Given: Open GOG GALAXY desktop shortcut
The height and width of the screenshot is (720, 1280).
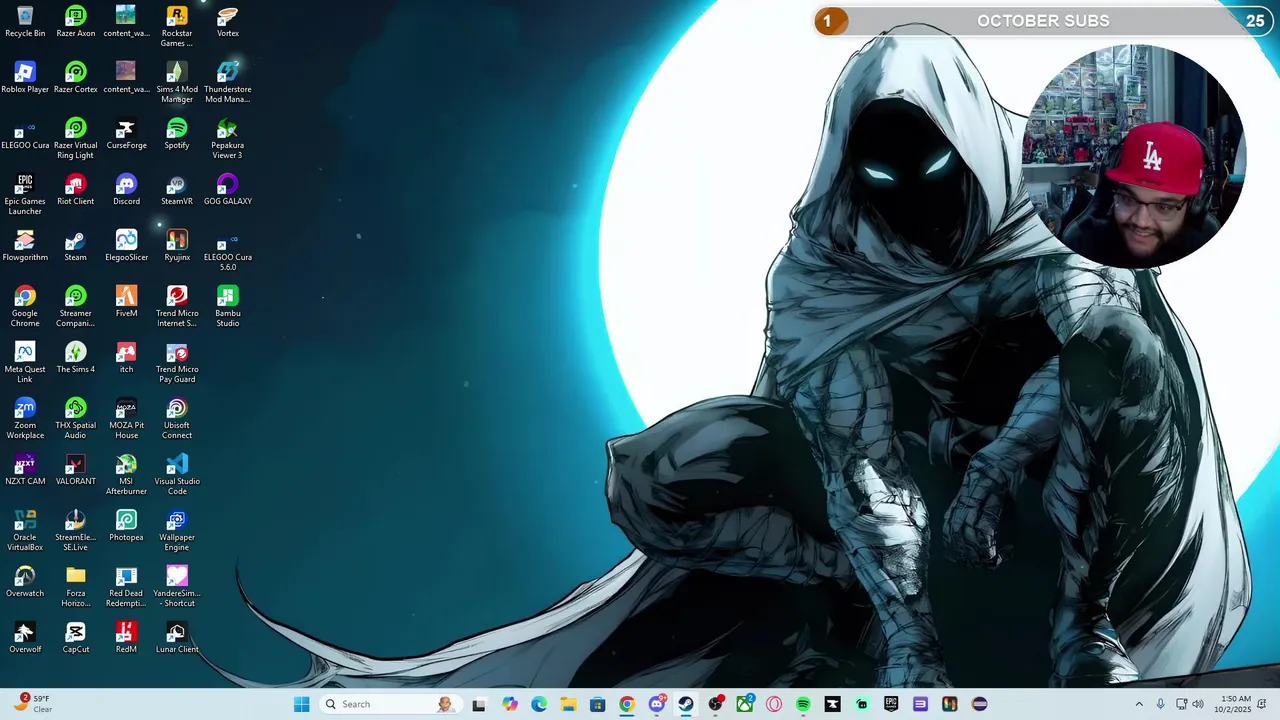Looking at the screenshot, I should pyautogui.click(x=228, y=189).
